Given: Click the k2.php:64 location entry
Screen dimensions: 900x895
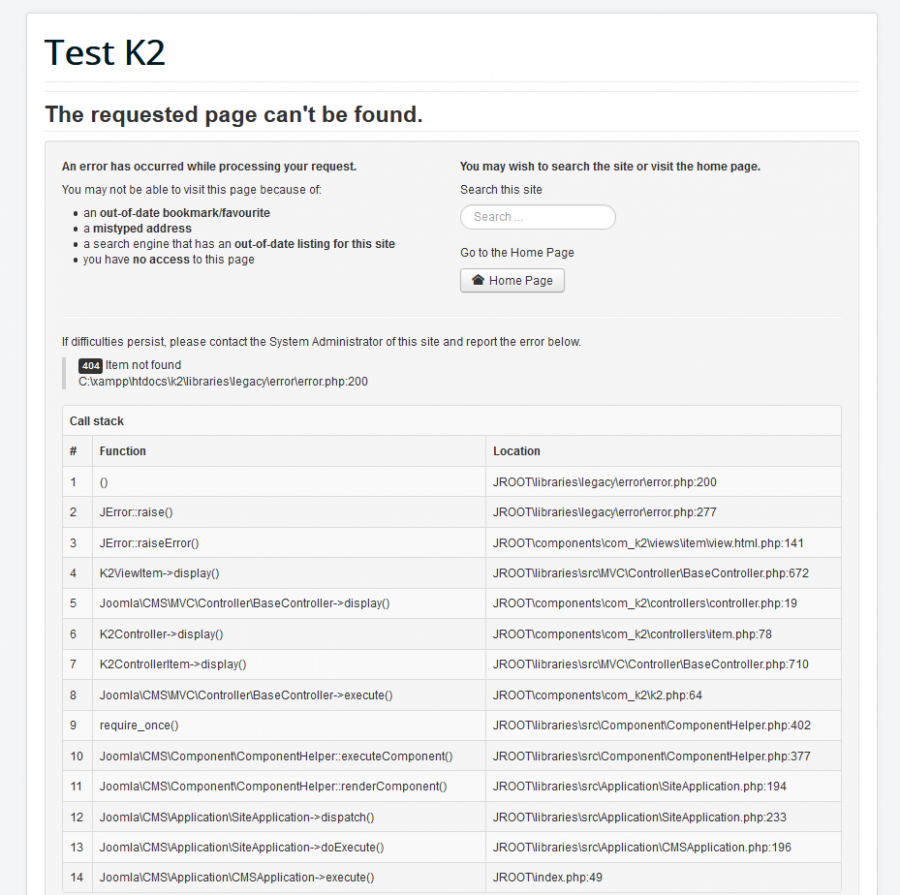Looking at the screenshot, I should coord(598,695).
